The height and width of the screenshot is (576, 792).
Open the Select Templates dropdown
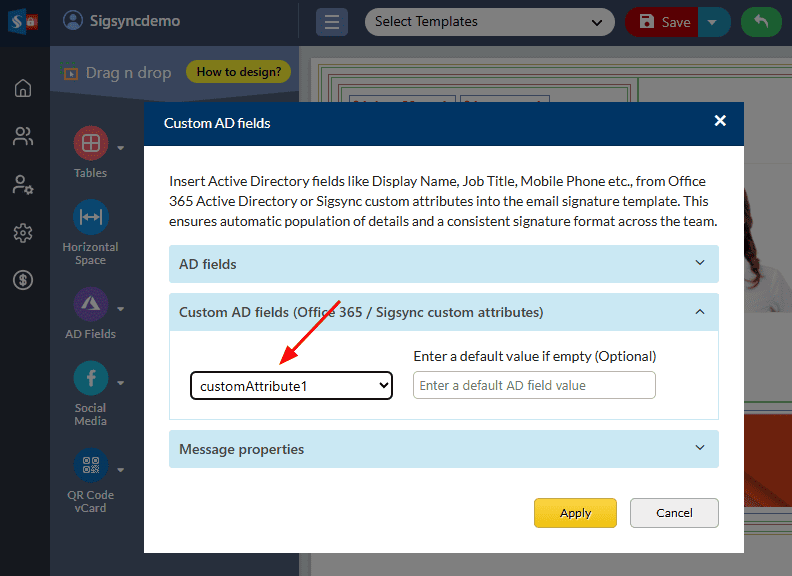[489, 22]
